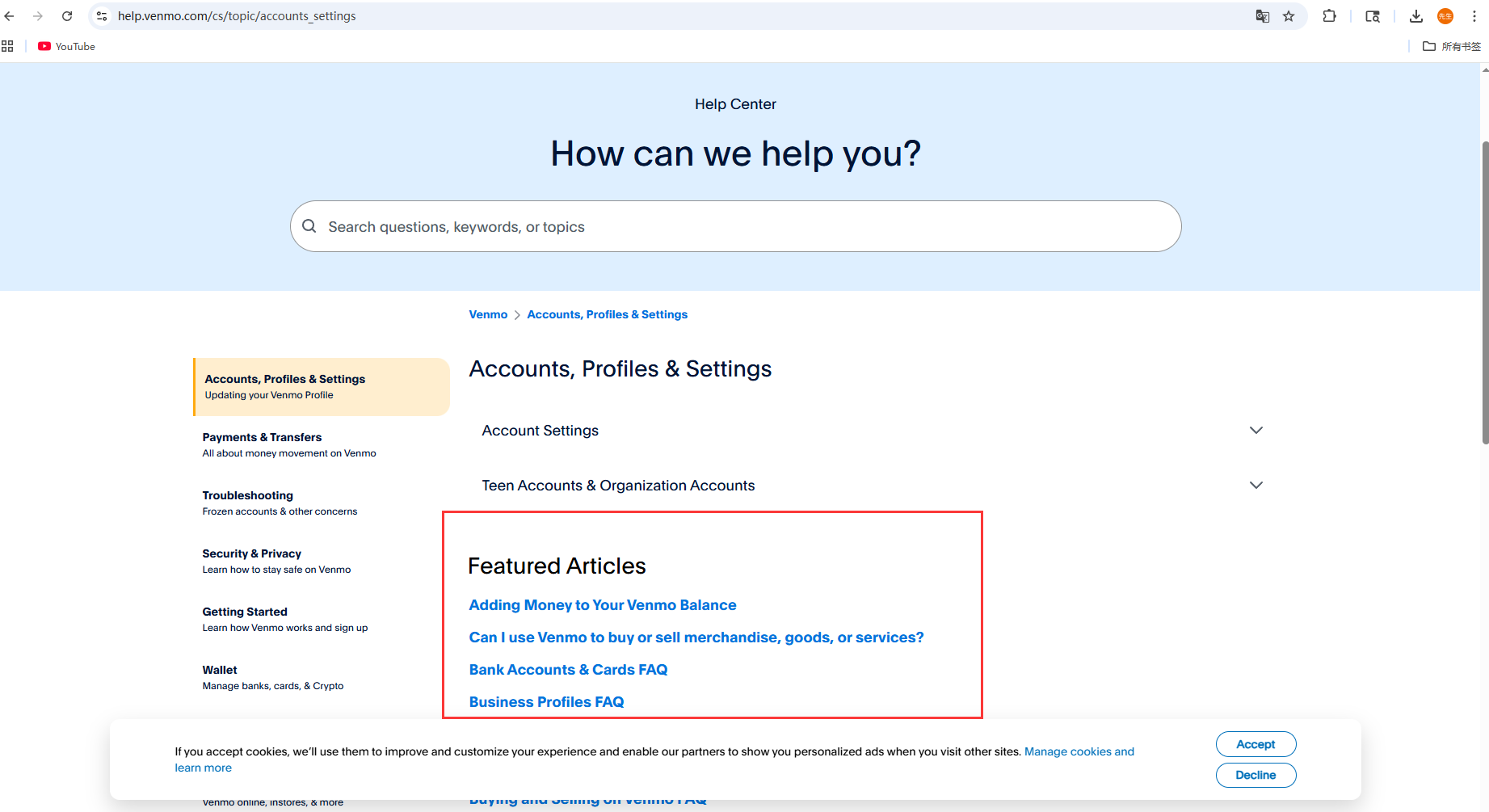The width and height of the screenshot is (1489, 812).
Task: Click the apps grid icon in the bookmarks bar
Action: (8, 47)
